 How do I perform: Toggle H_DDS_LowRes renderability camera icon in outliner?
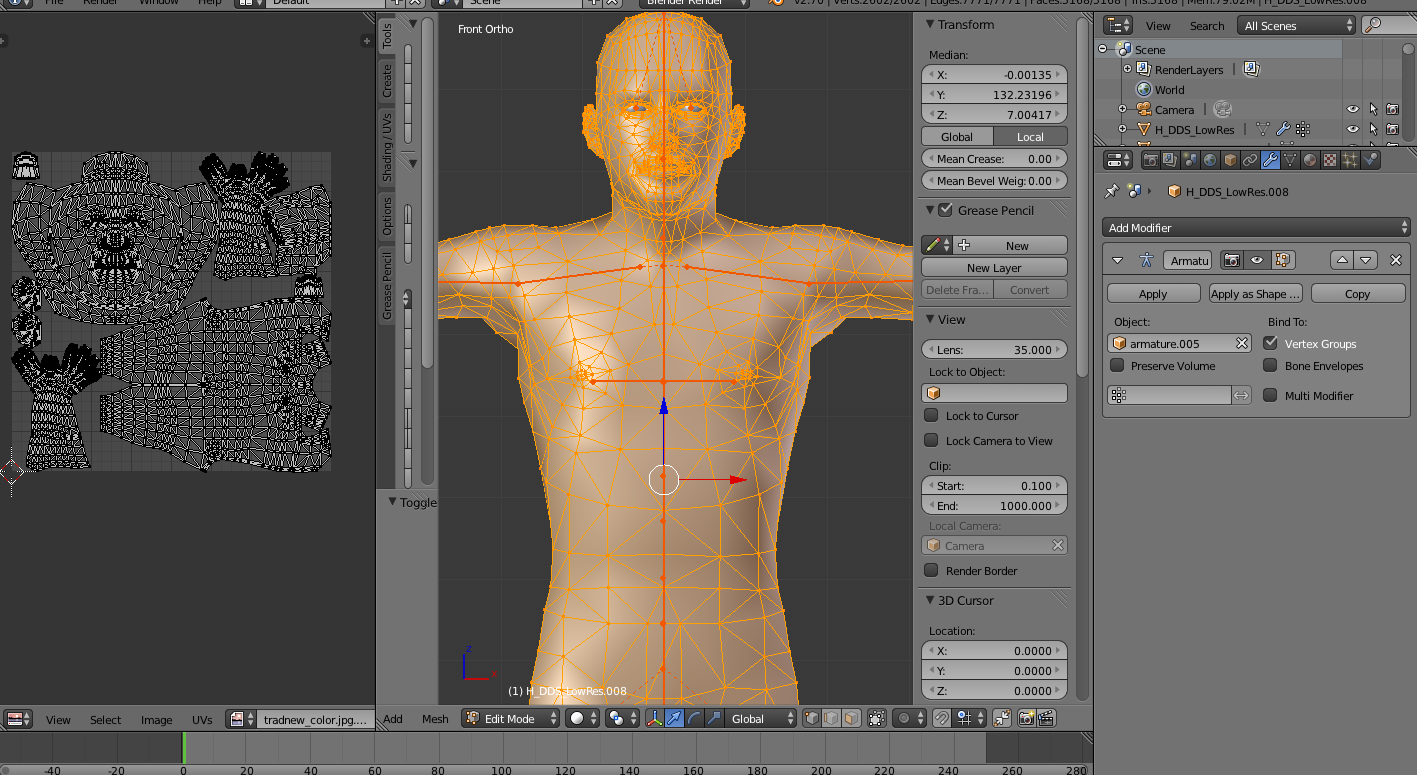coord(1392,129)
